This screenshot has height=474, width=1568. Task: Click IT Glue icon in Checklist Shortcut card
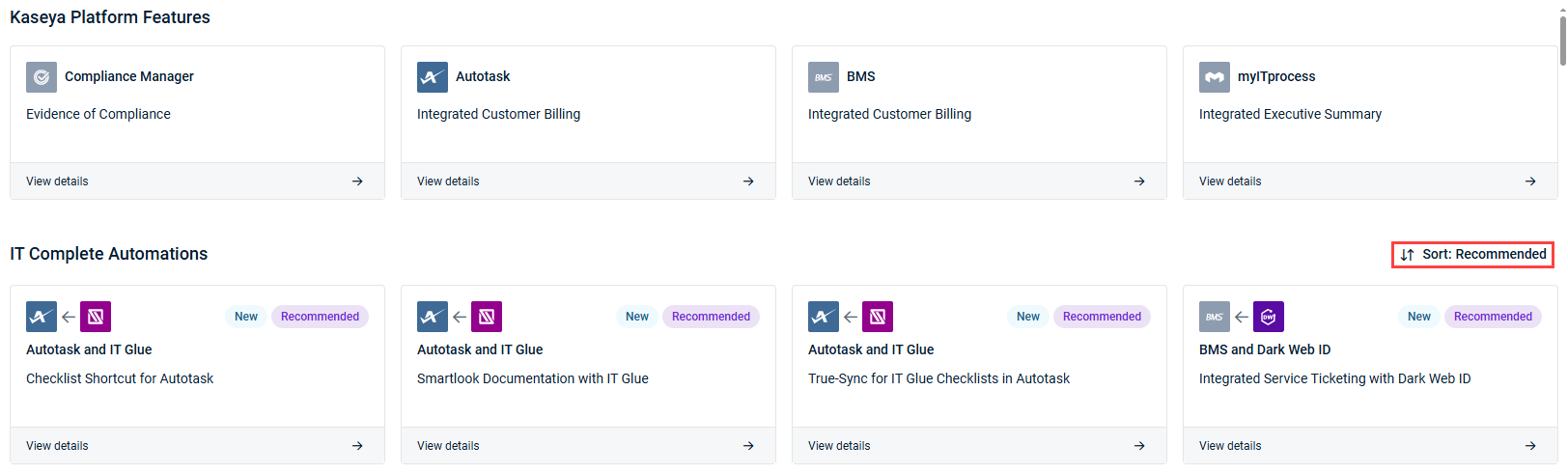tap(96, 317)
